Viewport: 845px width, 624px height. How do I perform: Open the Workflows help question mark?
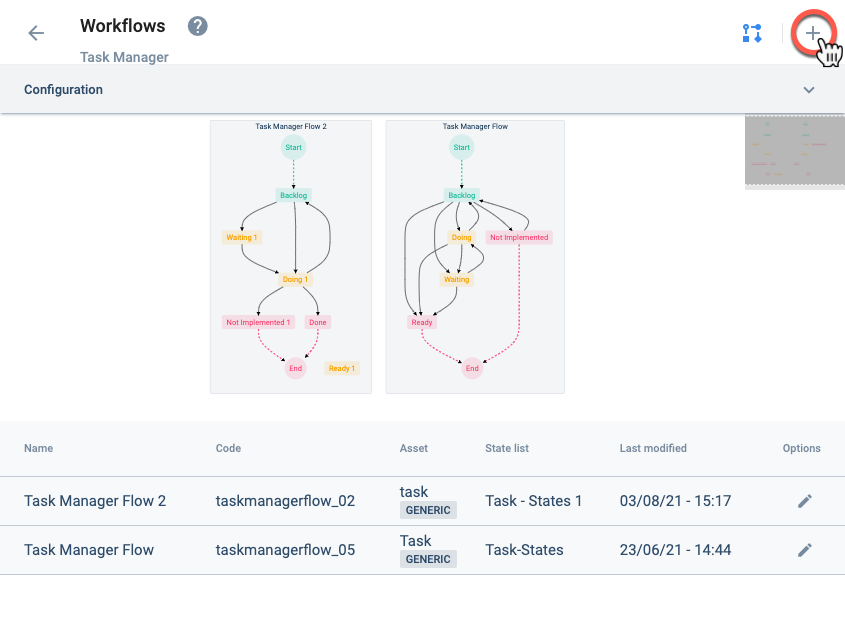click(x=198, y=26)
